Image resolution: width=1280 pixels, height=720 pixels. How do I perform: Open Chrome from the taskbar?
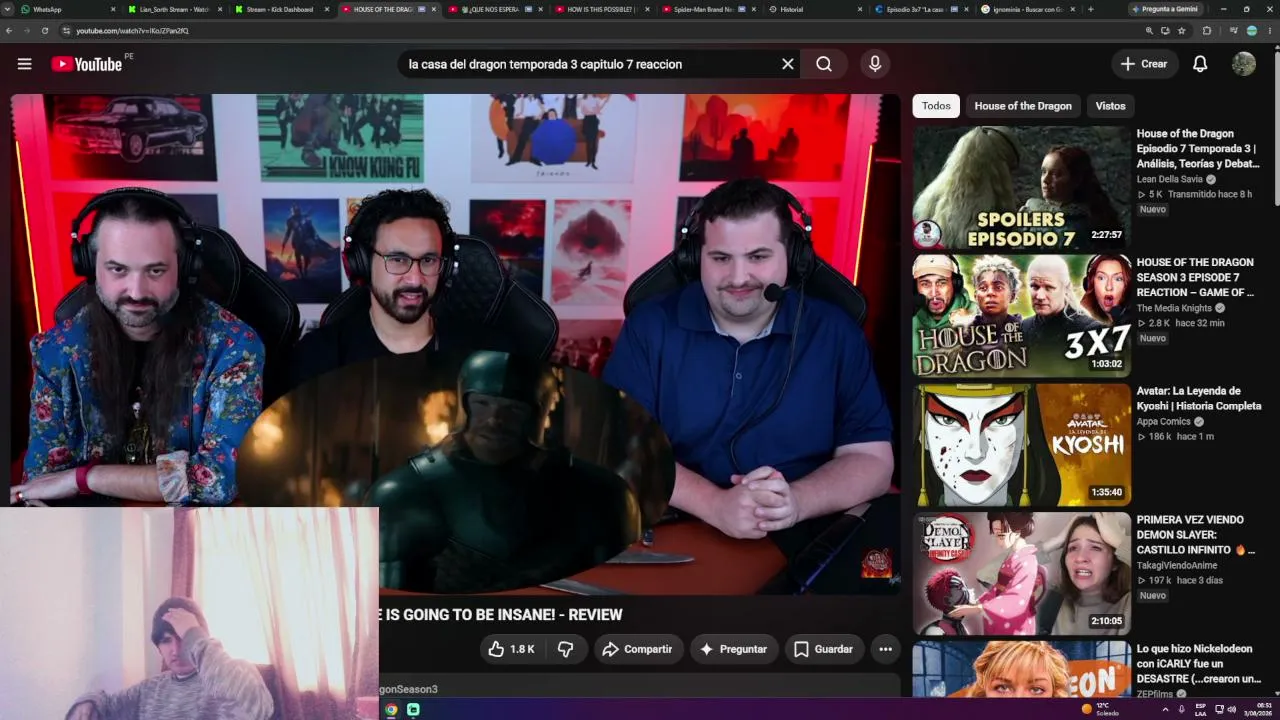pos(391,709)
